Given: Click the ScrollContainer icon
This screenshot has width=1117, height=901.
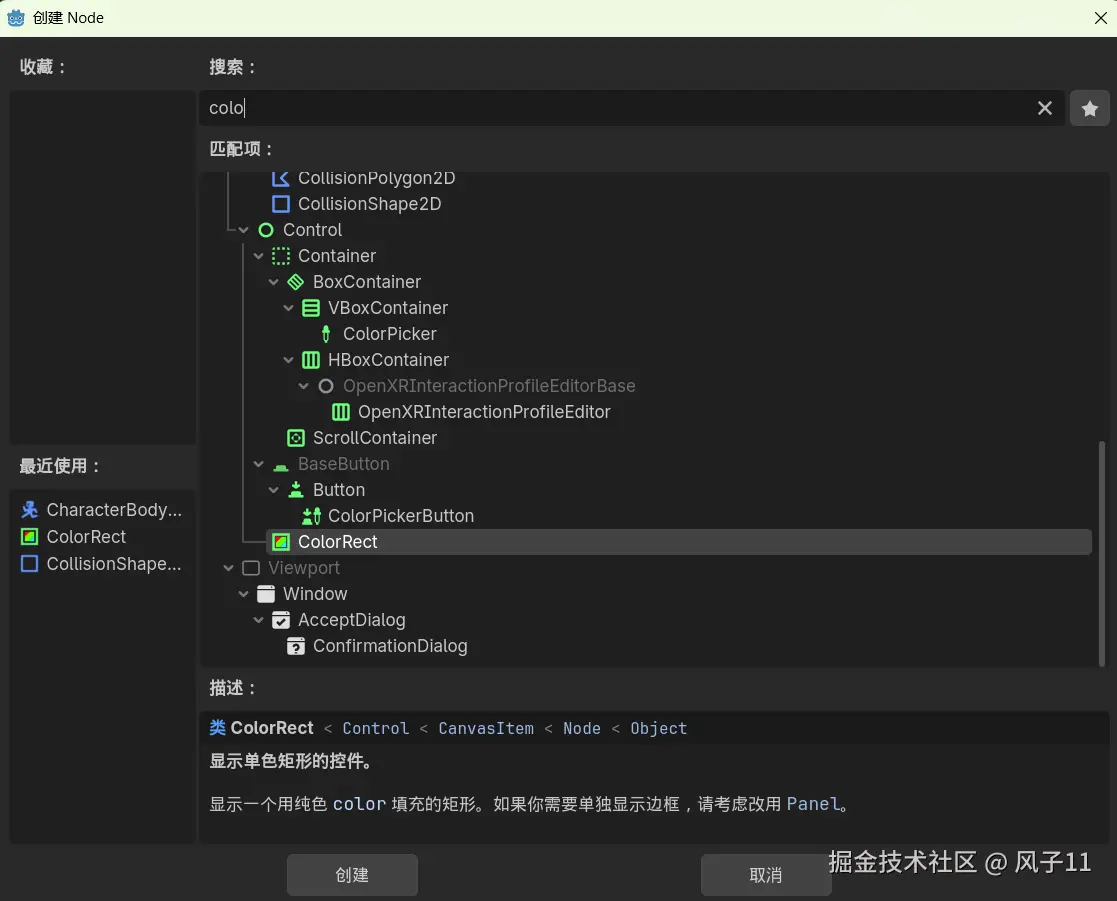Looking at the screenshot, I should (296, 438).
